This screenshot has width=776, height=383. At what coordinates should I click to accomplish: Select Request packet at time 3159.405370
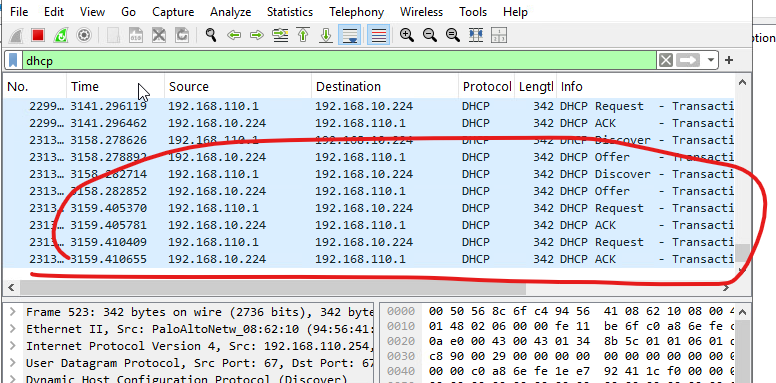[369, 208]
